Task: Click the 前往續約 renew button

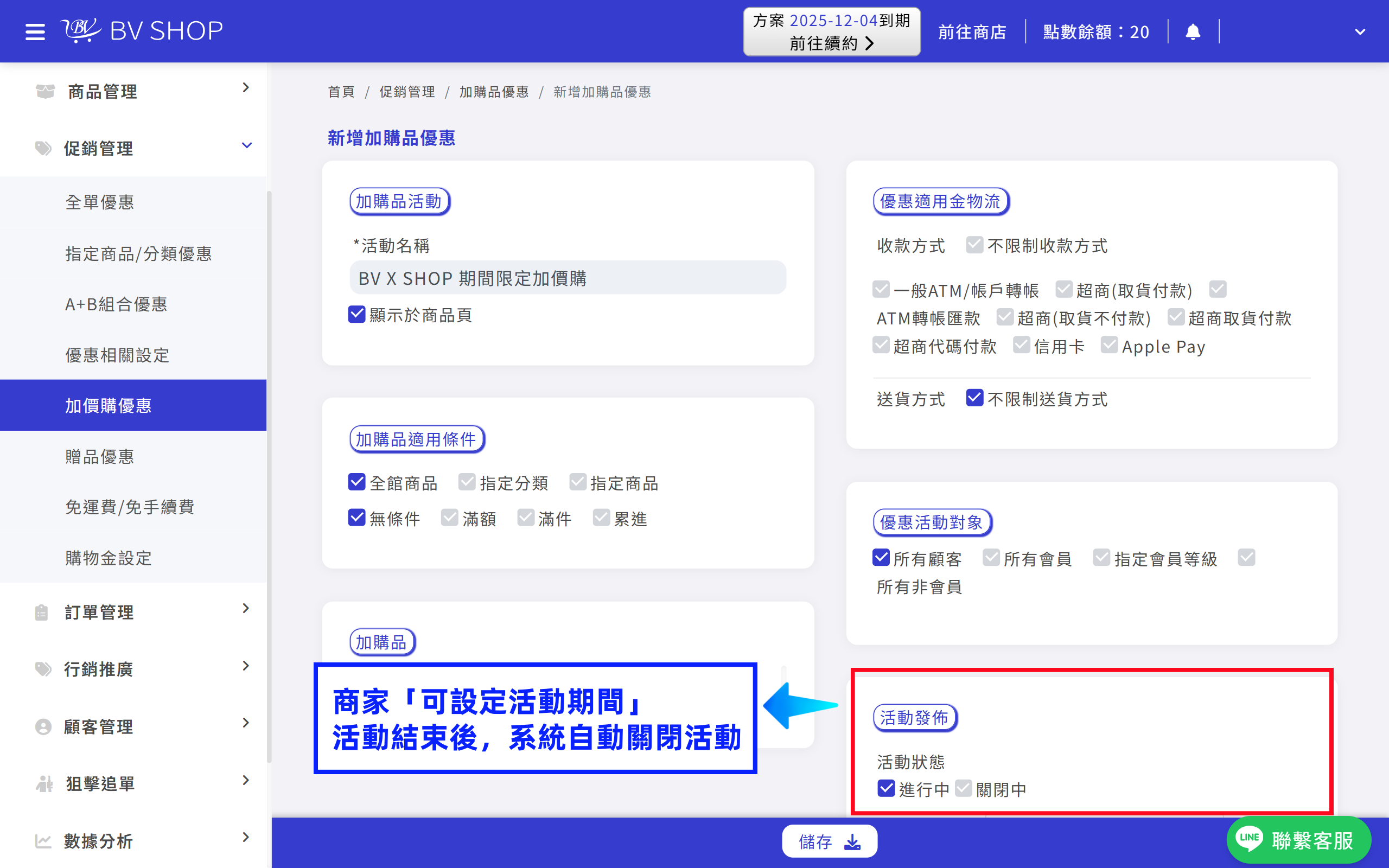Action: [832, 32]
